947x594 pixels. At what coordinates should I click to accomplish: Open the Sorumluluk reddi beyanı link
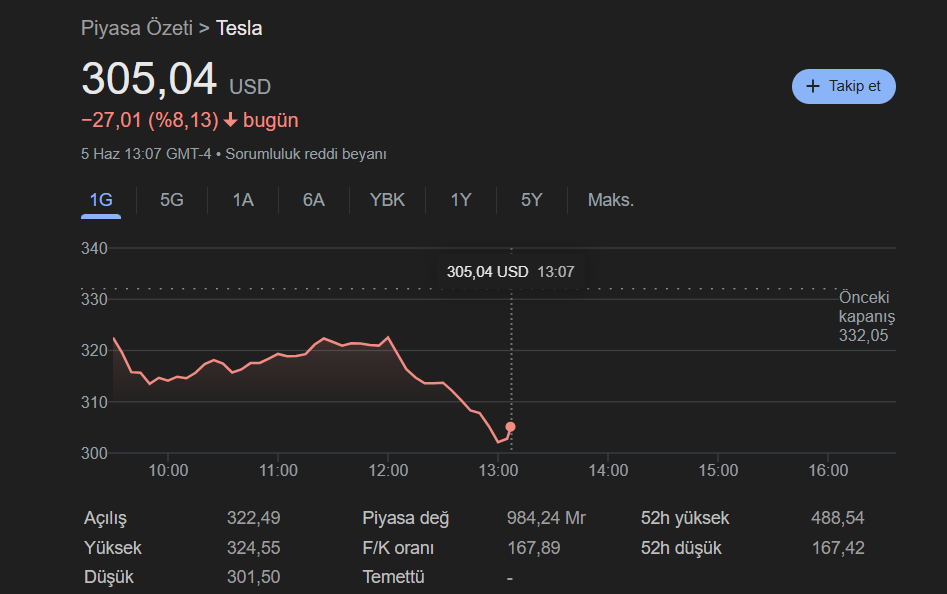tap(306, 154)
